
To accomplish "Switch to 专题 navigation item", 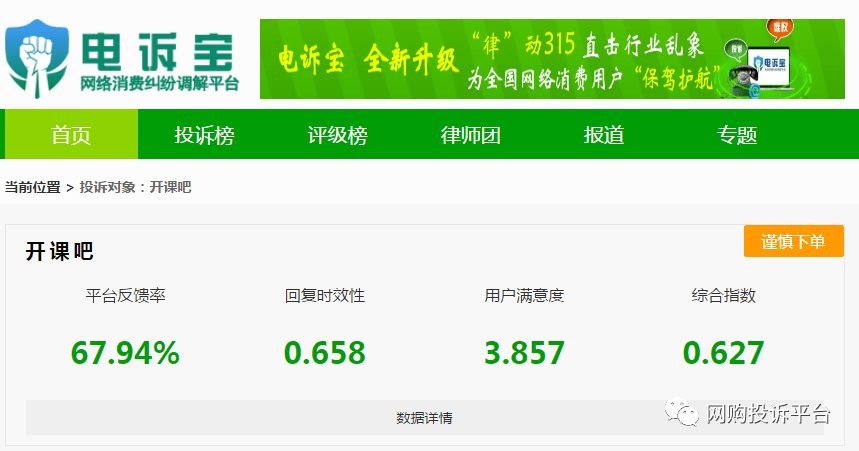I will point(737,134).
